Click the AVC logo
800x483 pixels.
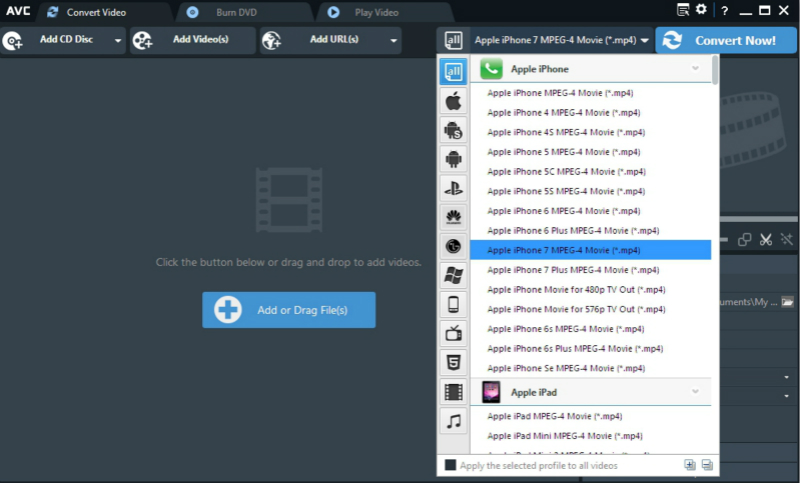click(x=18, y=11)
